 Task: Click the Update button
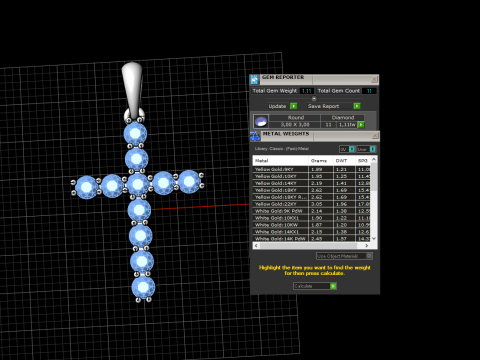point(282,106)
